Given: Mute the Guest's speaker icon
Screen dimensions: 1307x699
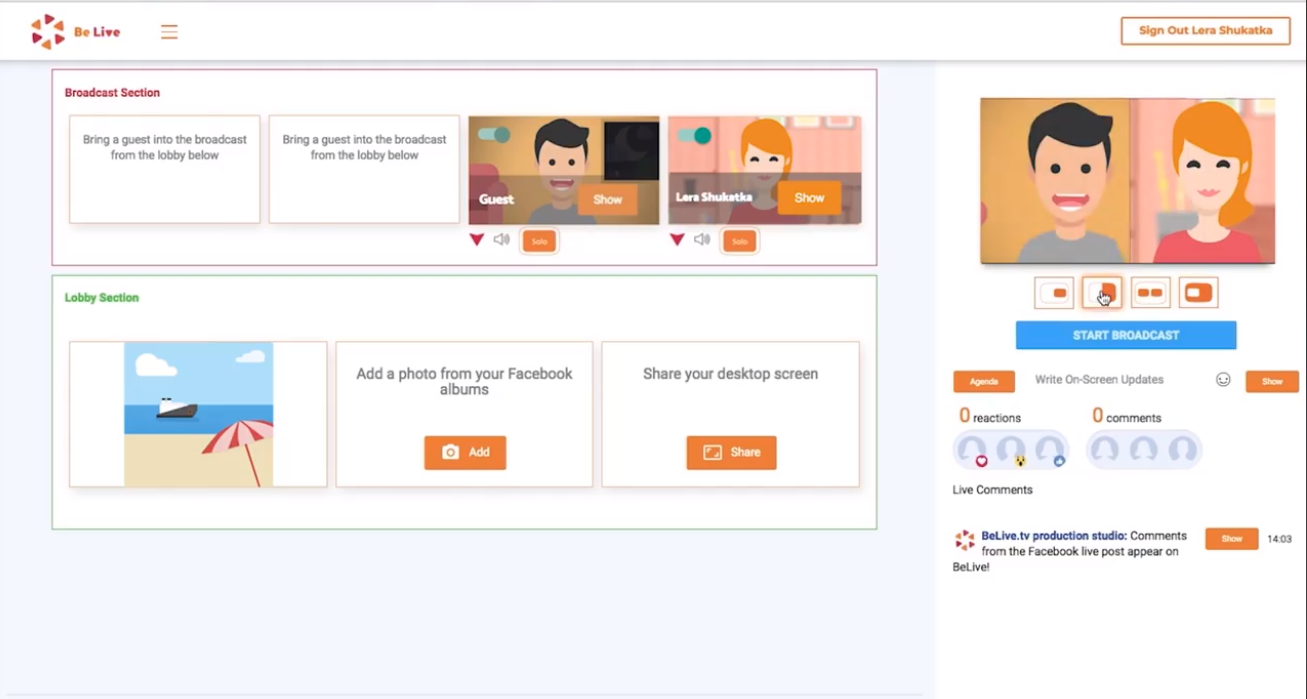Looking at the screenshot, I should (502, 240).
